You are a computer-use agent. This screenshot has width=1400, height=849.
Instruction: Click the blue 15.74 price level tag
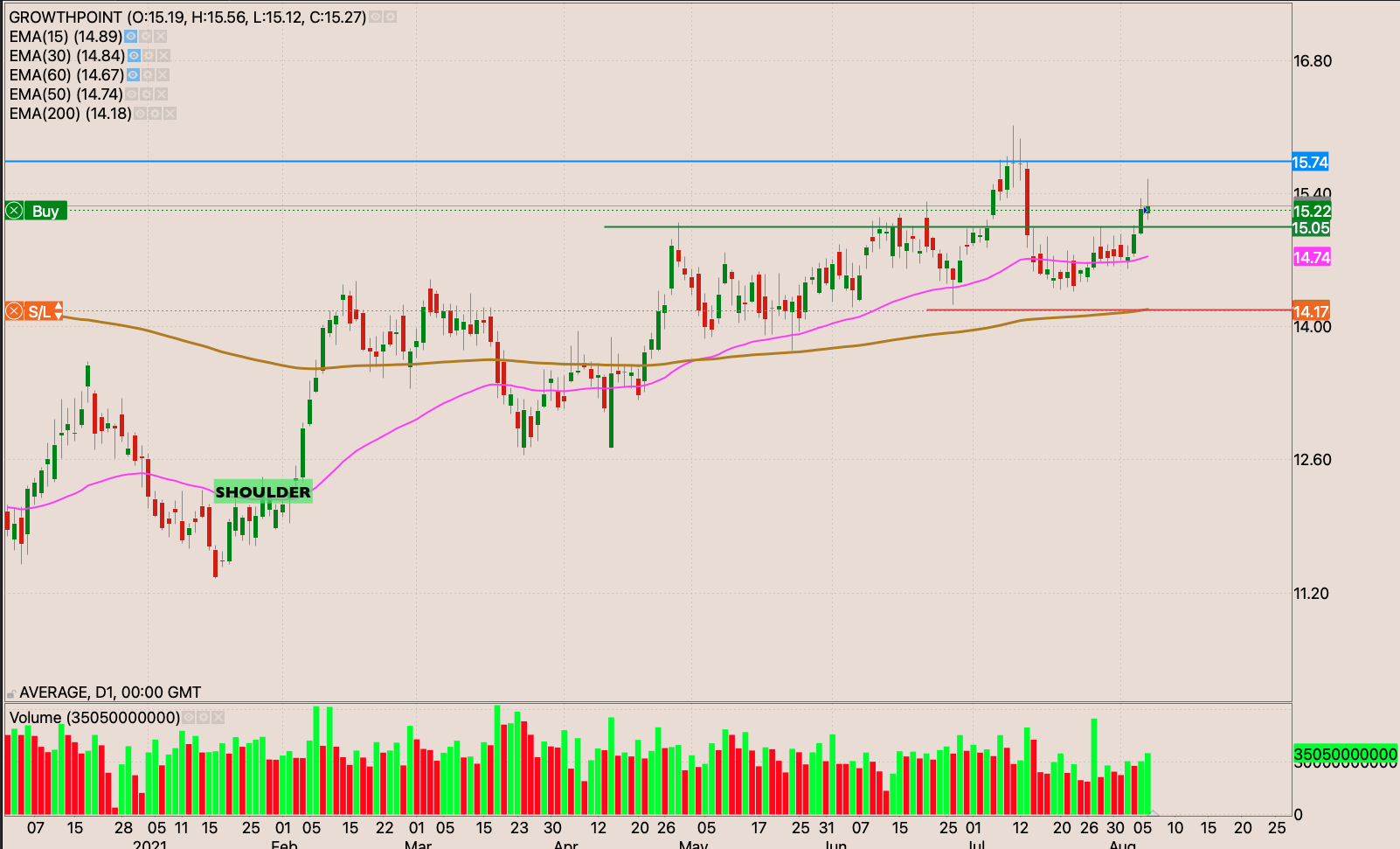(x=1310, y=163)
